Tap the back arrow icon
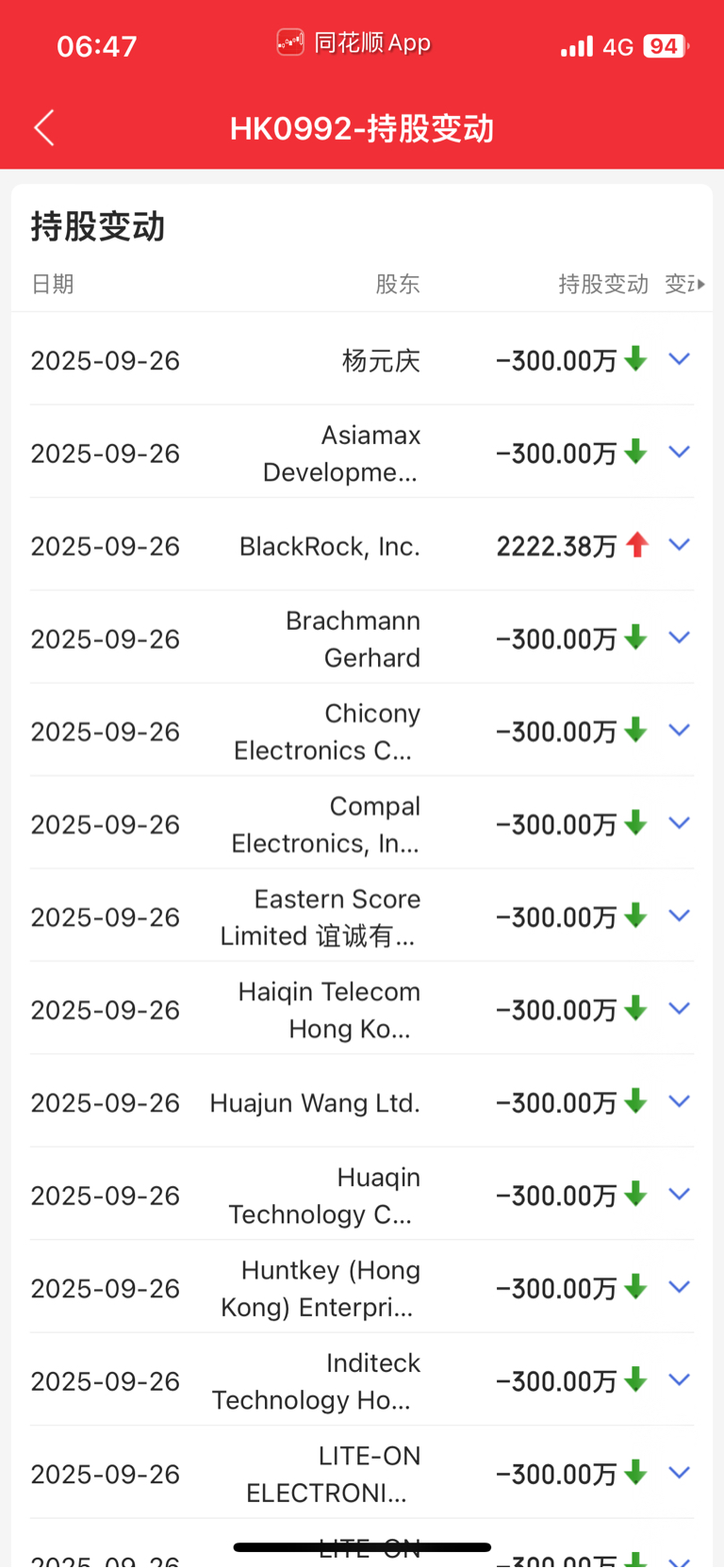 coord(44,128)
